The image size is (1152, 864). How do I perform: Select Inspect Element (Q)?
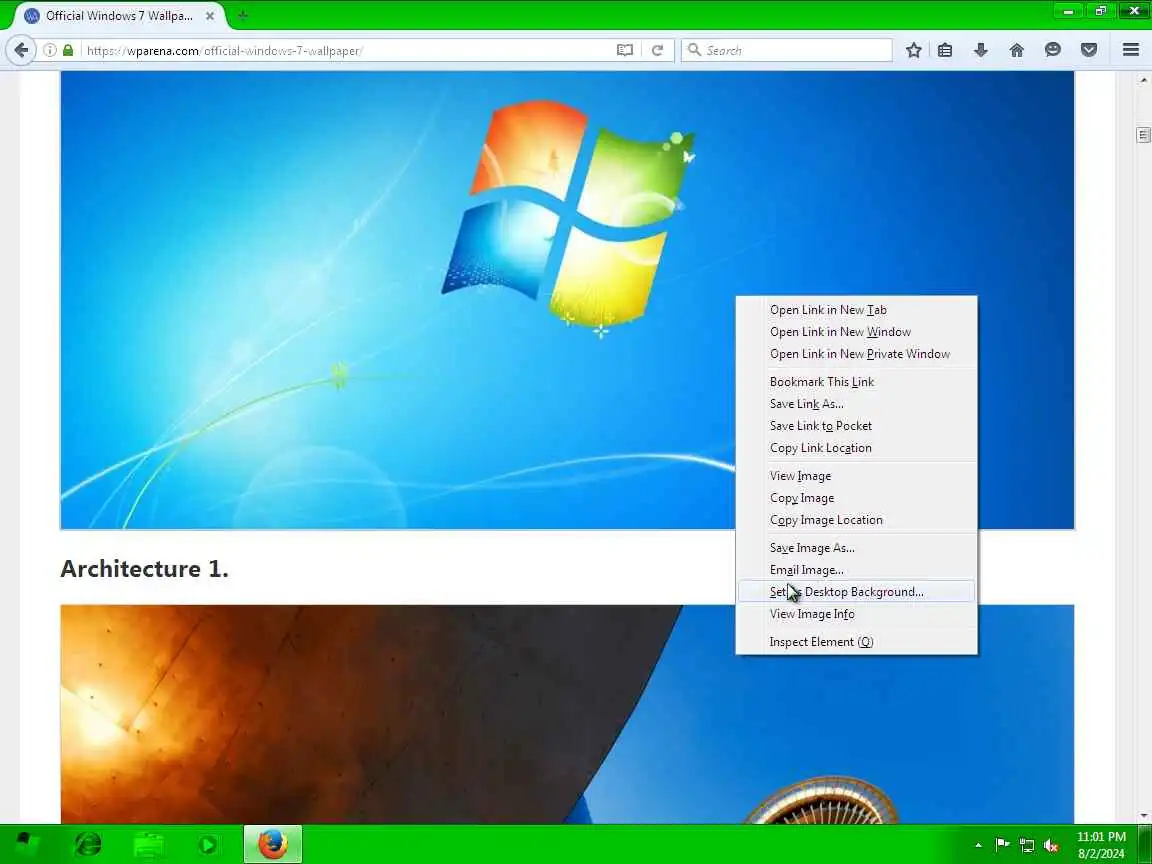click(x=857, y=642)
